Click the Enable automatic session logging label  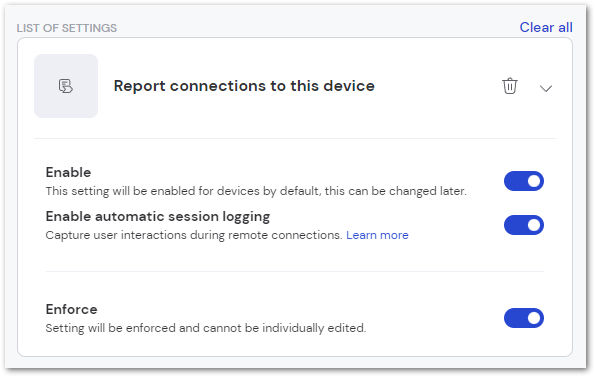[158, 217]
